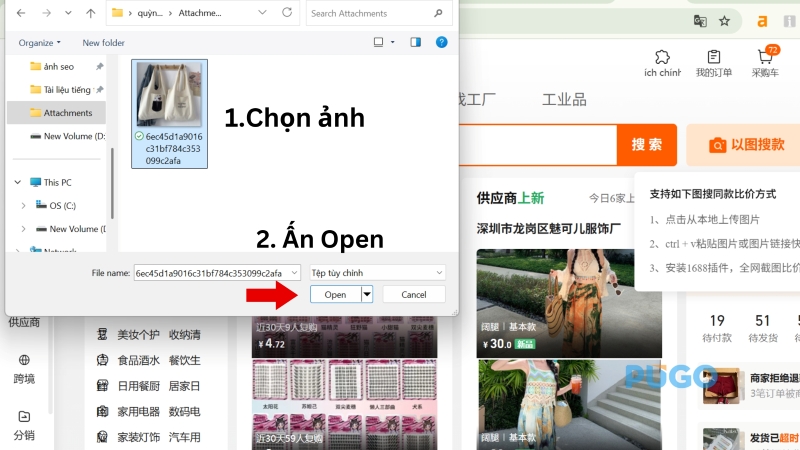Screen dimensions: 800x450
Task: Open 深圳市龙岗区魅可儿服饰厂 supplier link
Action: 548,228
